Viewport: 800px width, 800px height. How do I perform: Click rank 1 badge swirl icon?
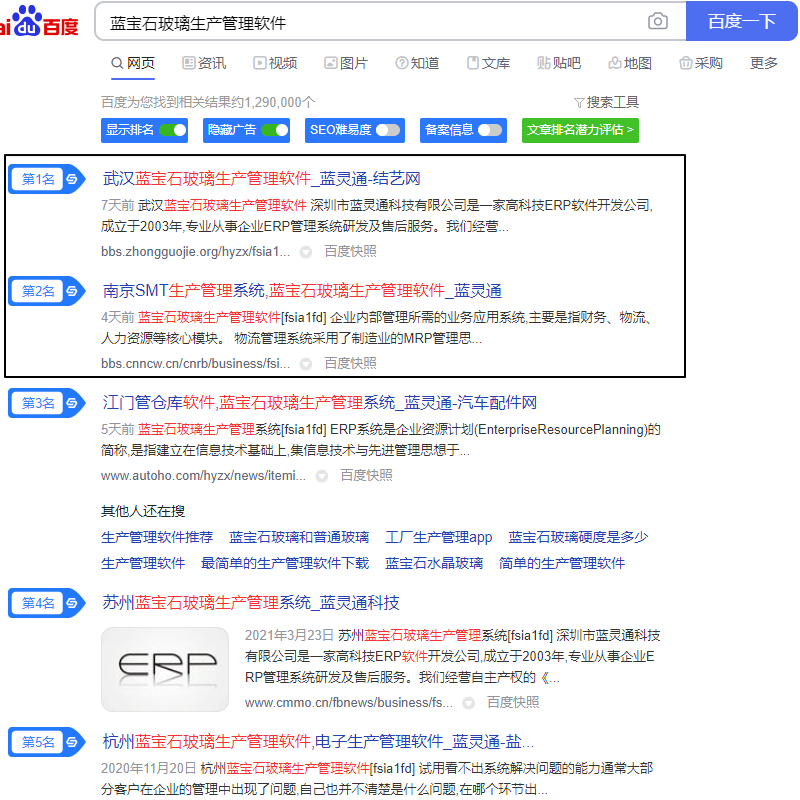72,179
